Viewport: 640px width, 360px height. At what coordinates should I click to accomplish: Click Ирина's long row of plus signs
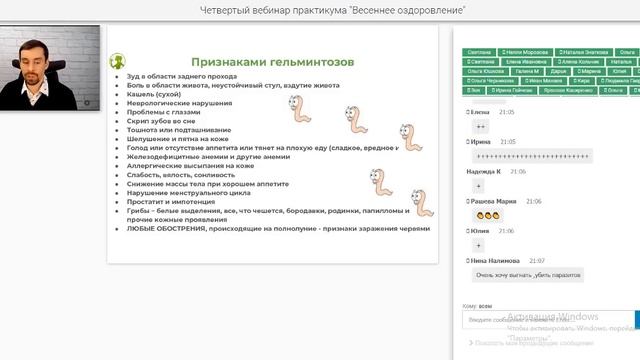click(533, 156)
